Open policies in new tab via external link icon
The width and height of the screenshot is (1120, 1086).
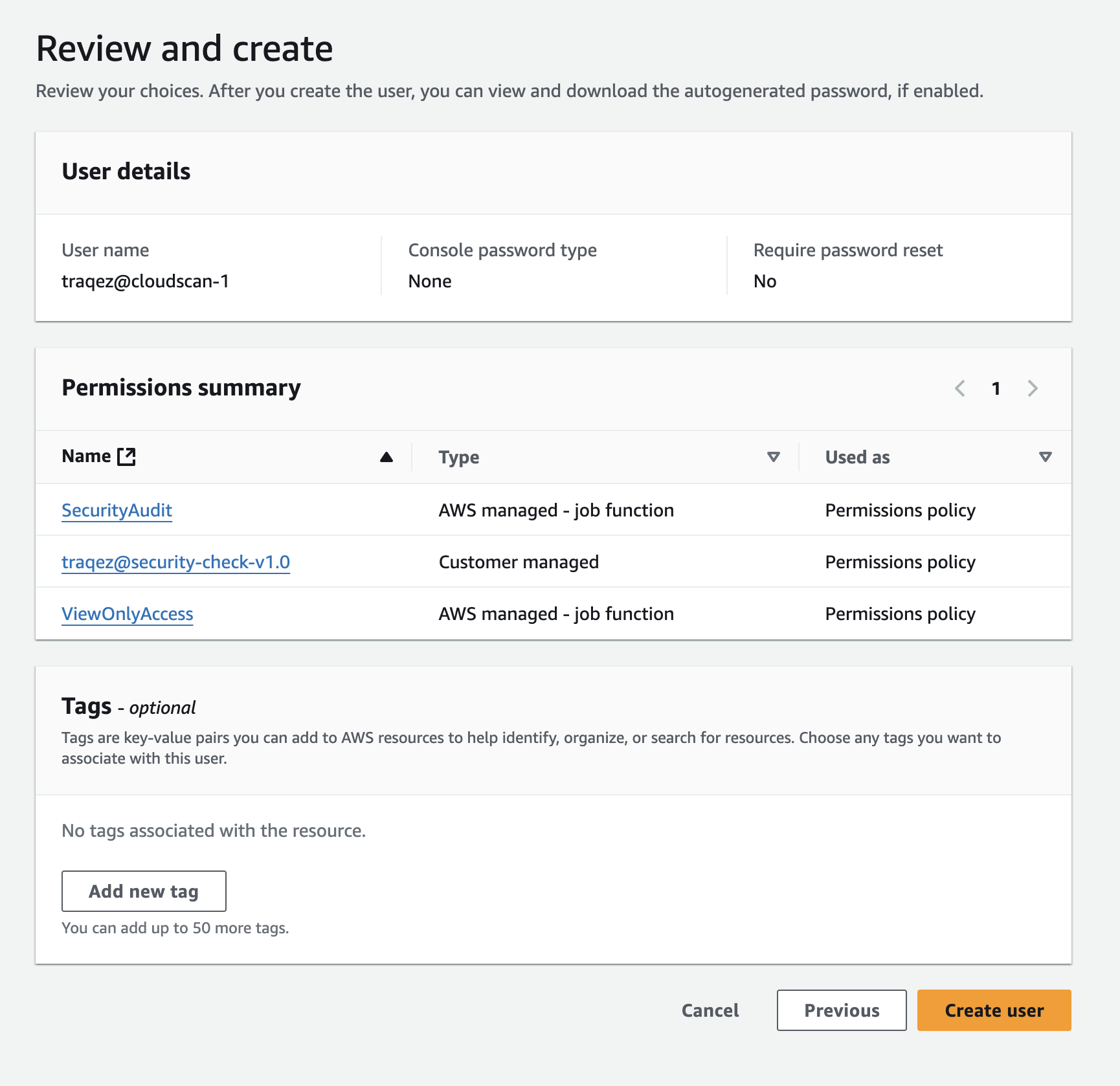(x=128, y=456)
